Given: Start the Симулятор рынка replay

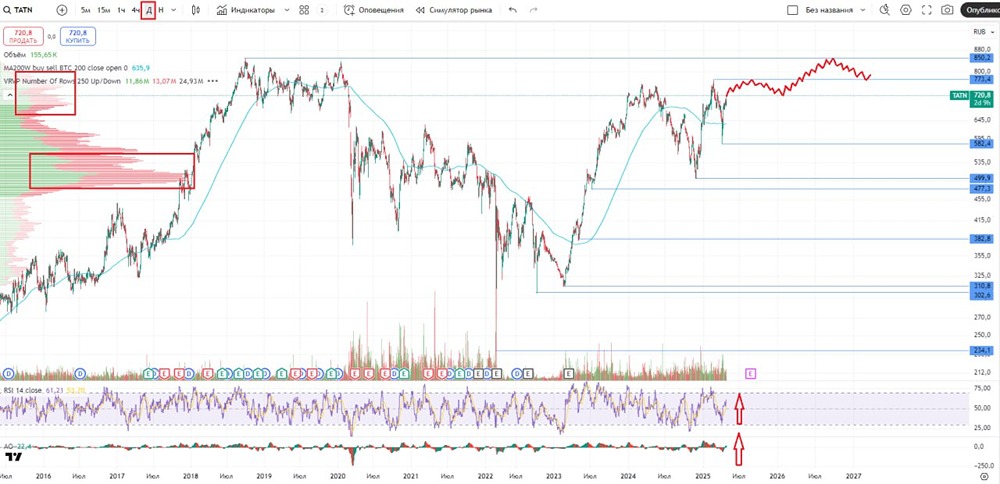Looking at the screenshot, I should [x=454, y=10].
